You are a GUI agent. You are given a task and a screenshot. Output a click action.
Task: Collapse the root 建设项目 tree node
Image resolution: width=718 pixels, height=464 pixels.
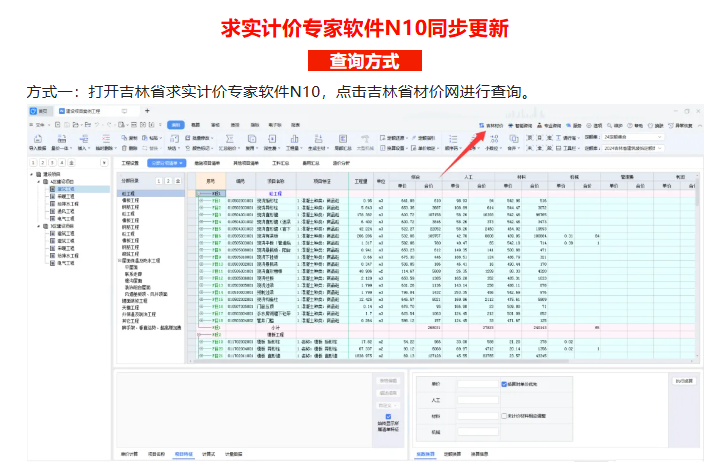pyautogui.click(x=32, y=174)
